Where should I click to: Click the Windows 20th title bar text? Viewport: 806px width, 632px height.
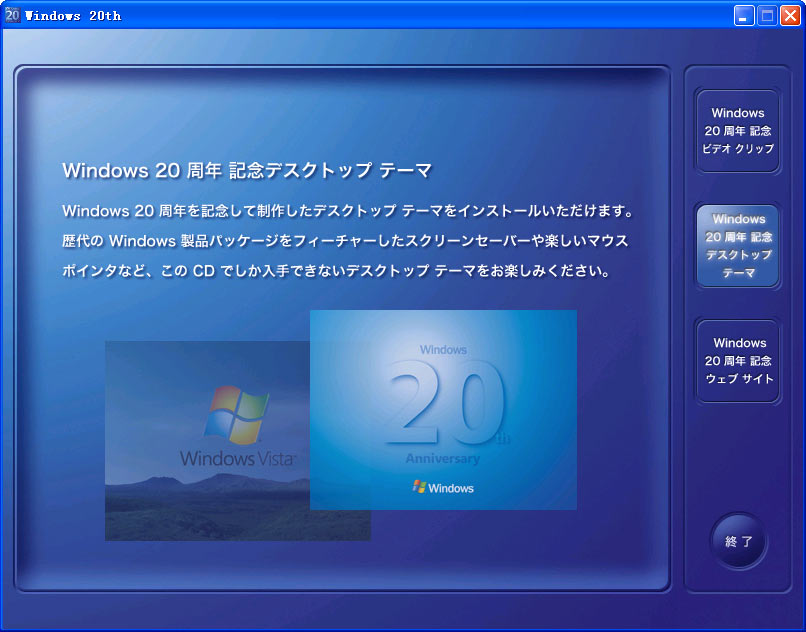point(73,16)
